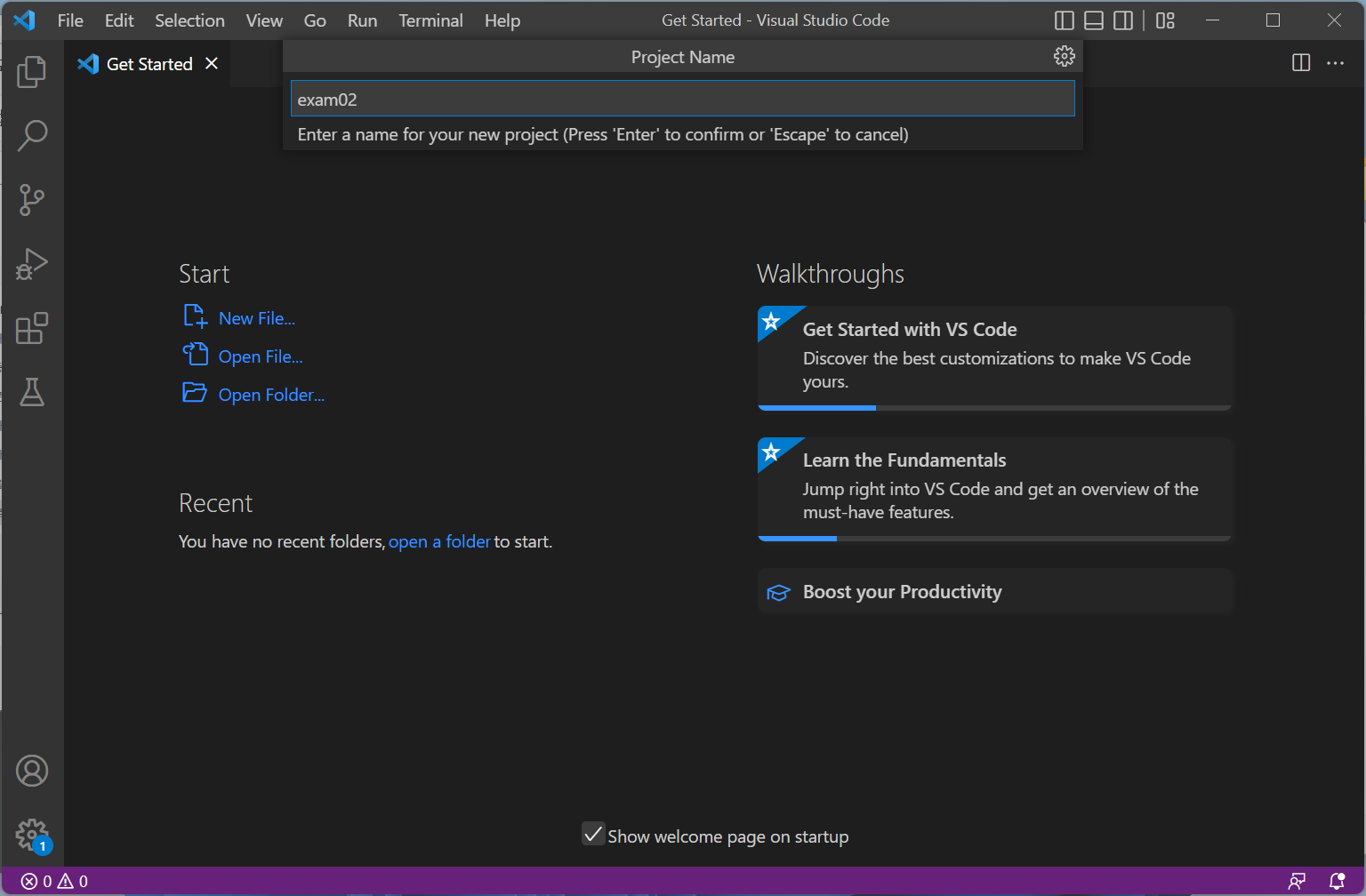Uncheck Show welcome page on startup

coord(593,834)
